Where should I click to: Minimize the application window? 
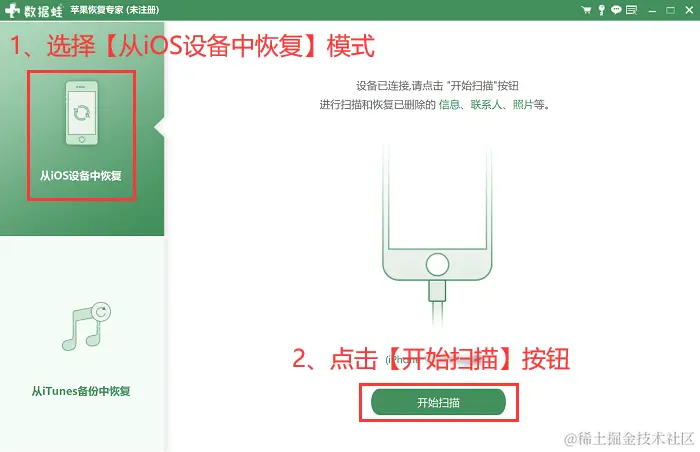point(652,10)
